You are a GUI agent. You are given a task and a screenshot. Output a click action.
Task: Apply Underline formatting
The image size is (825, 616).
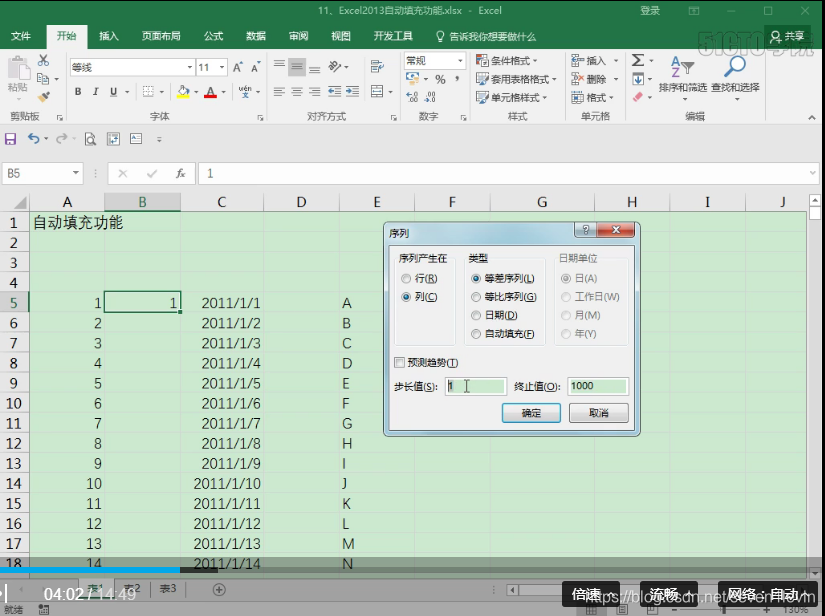[x=113, y=92]
